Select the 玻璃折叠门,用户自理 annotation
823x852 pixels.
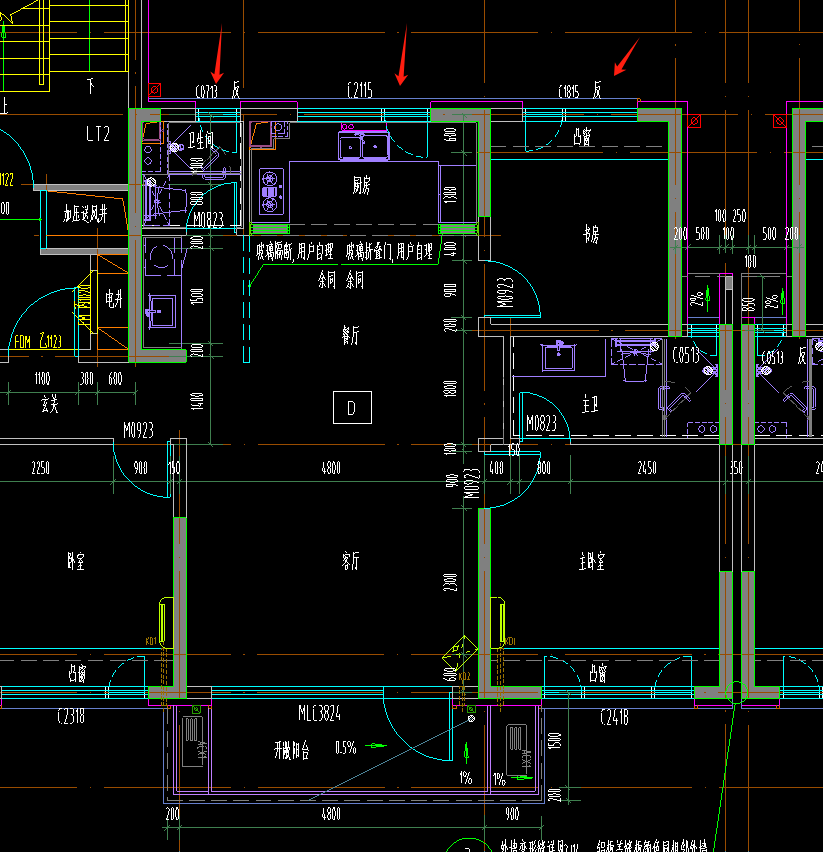[389, 252]
